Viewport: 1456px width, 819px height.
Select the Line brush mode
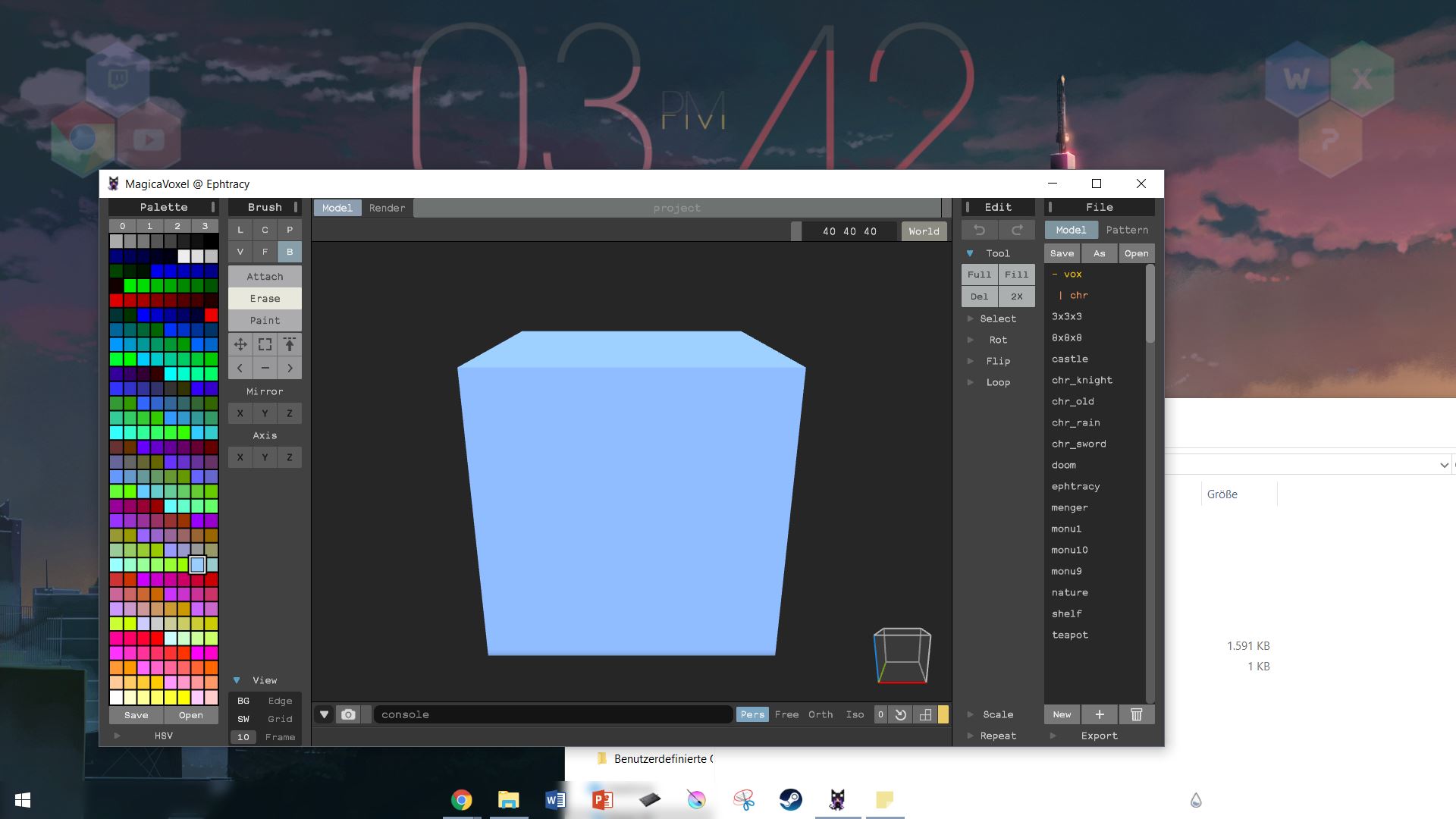pos(240,230)
